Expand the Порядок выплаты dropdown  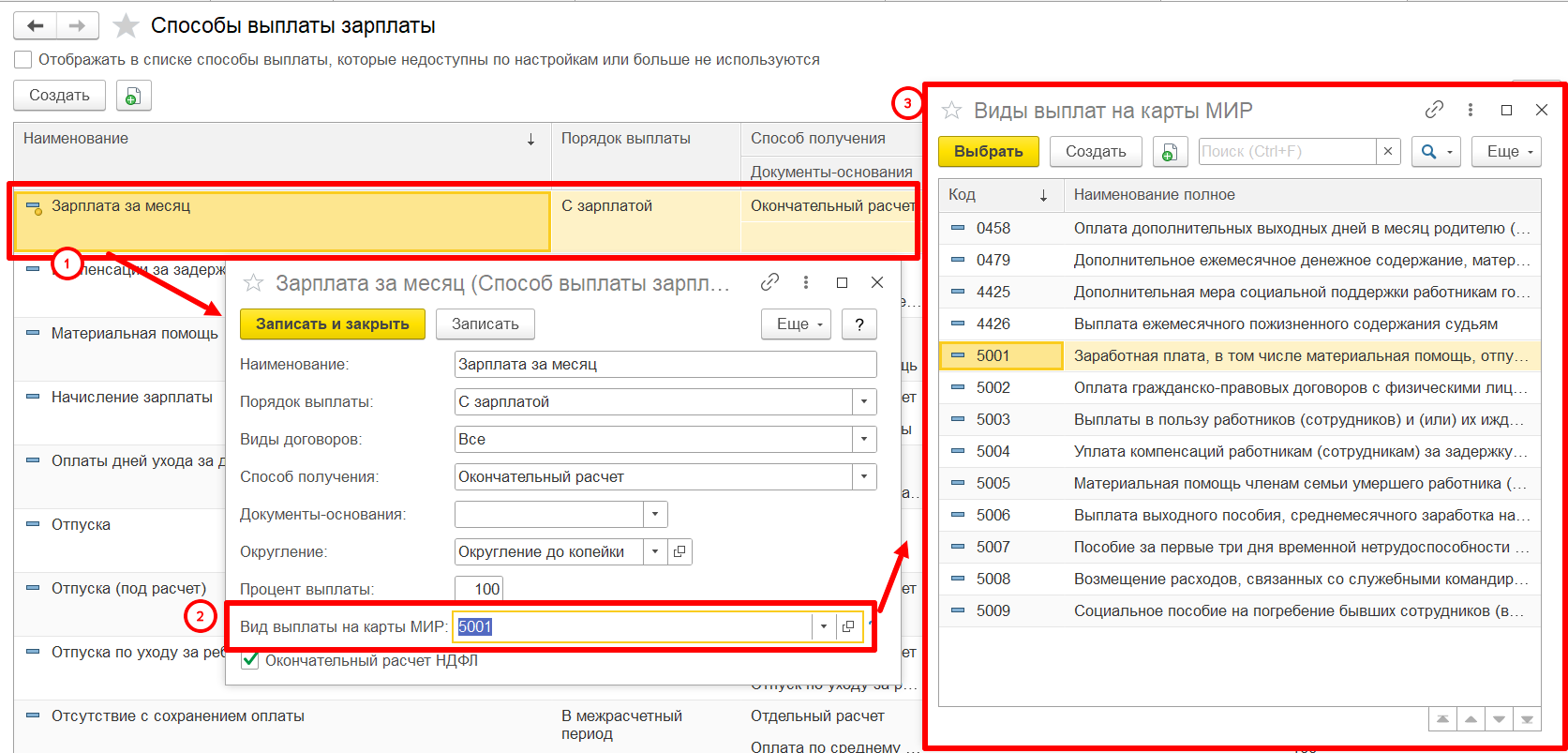point(864,401)
